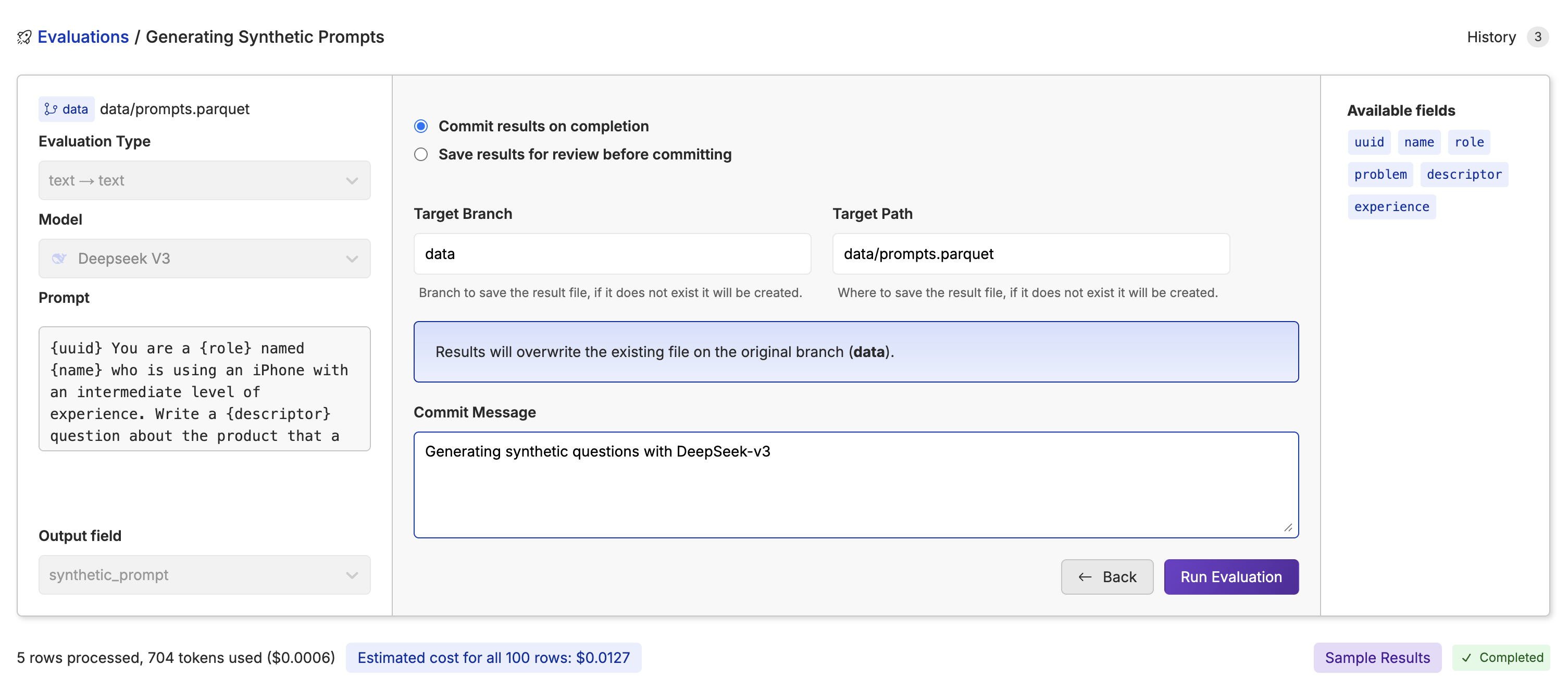
Task: Expand the Model dropdown
Action: point(204,259)
